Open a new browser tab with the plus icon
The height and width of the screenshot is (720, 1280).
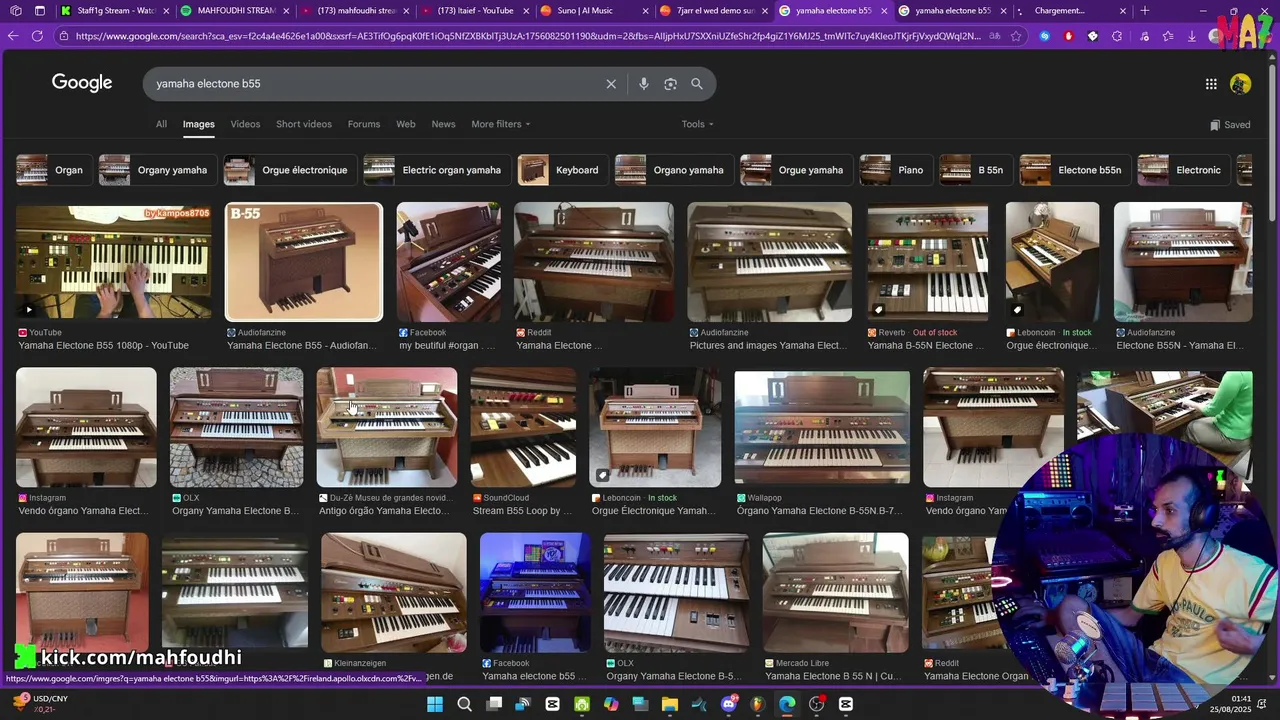pos(1145,11)
